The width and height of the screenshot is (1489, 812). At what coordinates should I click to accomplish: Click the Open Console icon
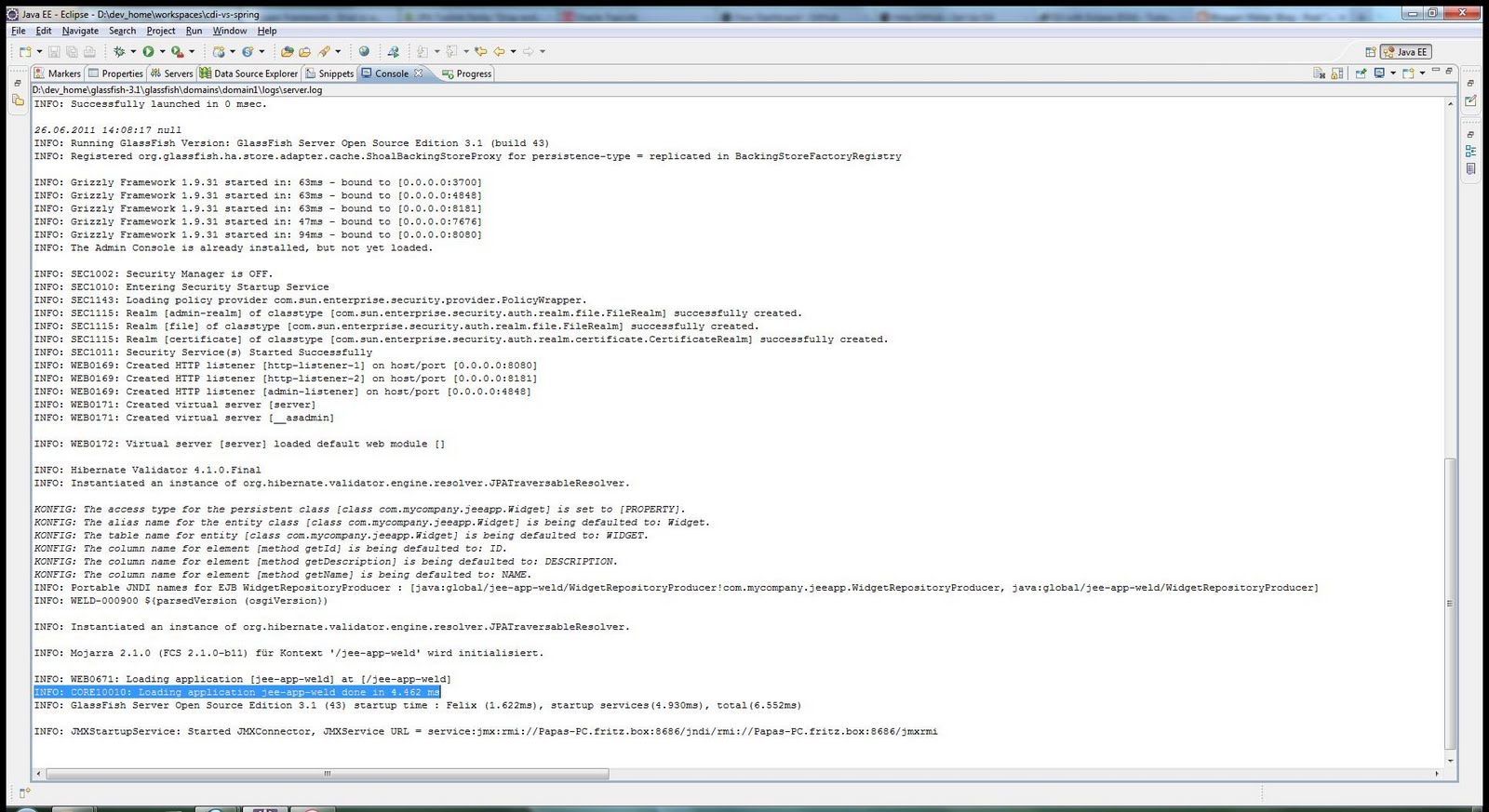[x=1408, y=73]
